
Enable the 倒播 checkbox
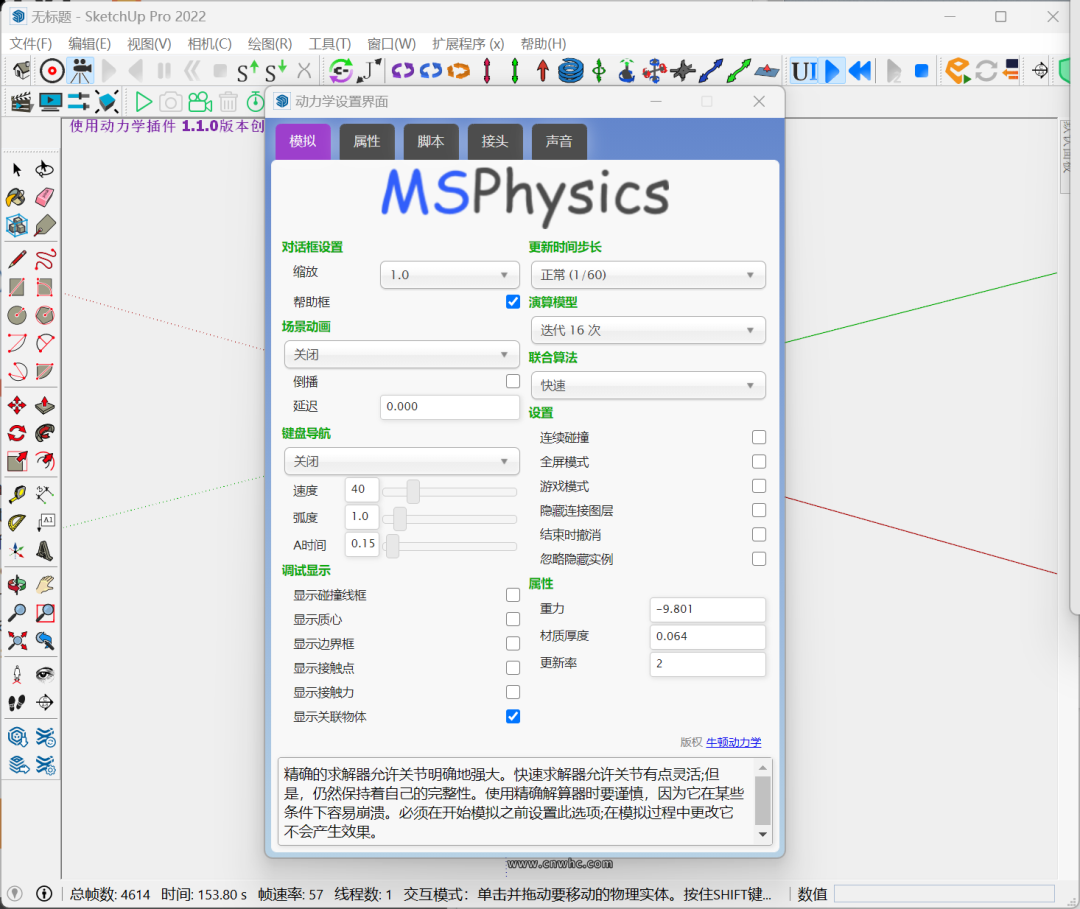[512, 382]
